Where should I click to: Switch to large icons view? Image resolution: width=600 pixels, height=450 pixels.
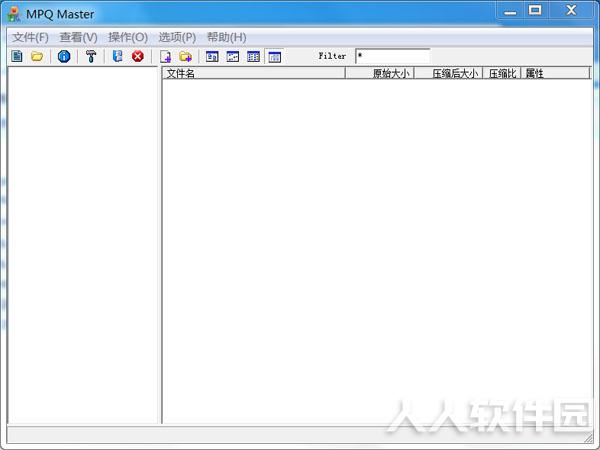pyautogui.click(x=212, y=57)
